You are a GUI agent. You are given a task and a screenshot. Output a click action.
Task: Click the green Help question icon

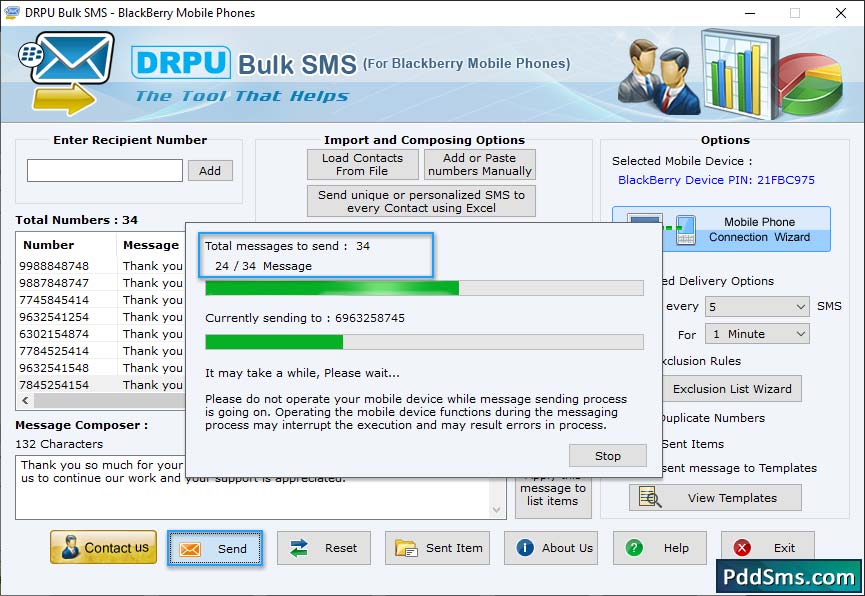pos(634,547)
